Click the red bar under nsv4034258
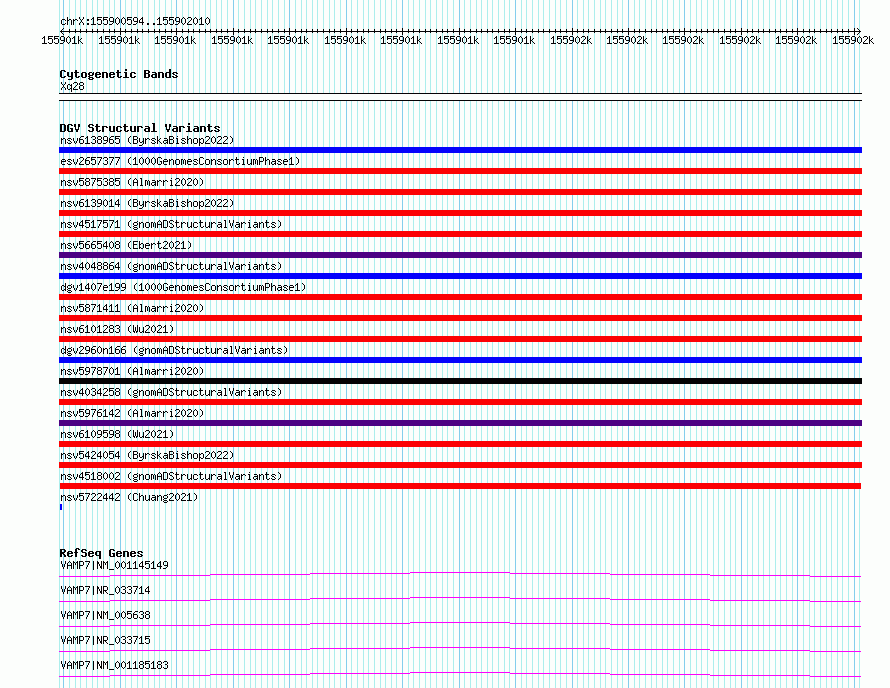This screenshot has width=890, height=688. 460,402
